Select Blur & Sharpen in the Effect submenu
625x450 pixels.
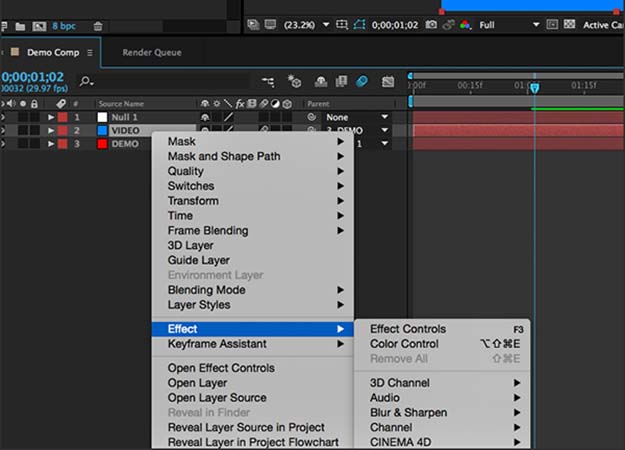coord(408,412)
